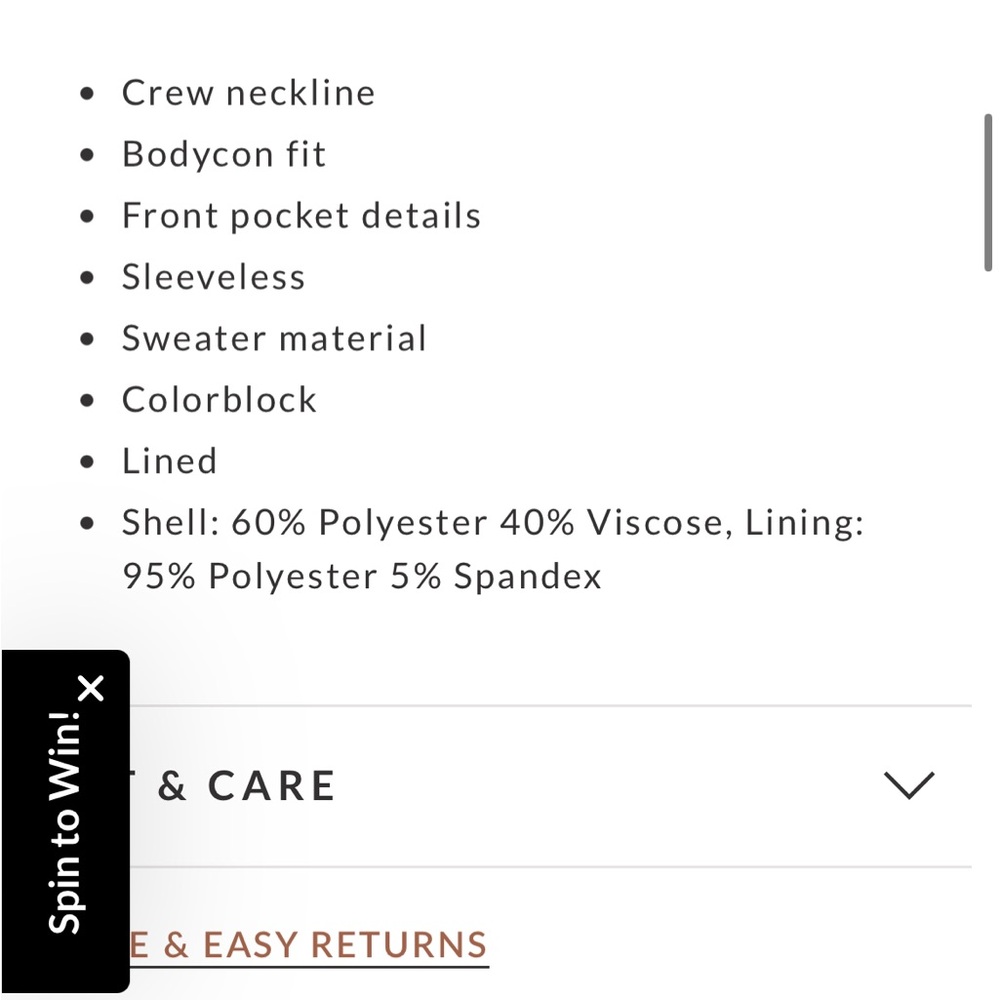Screen dimensions: 1000x1000
Task: Click the Lined list item
Action: click(169, 461)
